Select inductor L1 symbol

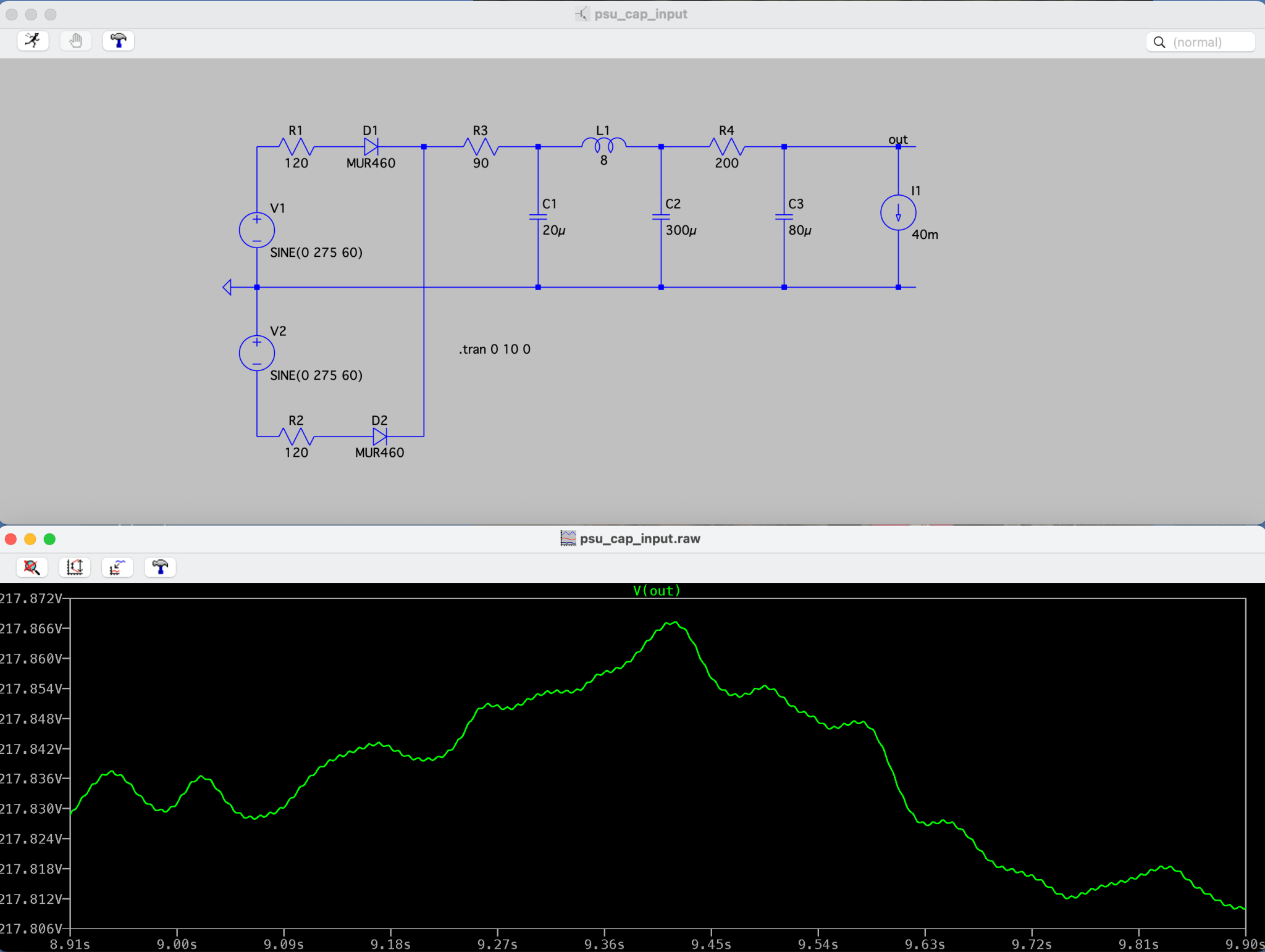click(x=603, y=145)
